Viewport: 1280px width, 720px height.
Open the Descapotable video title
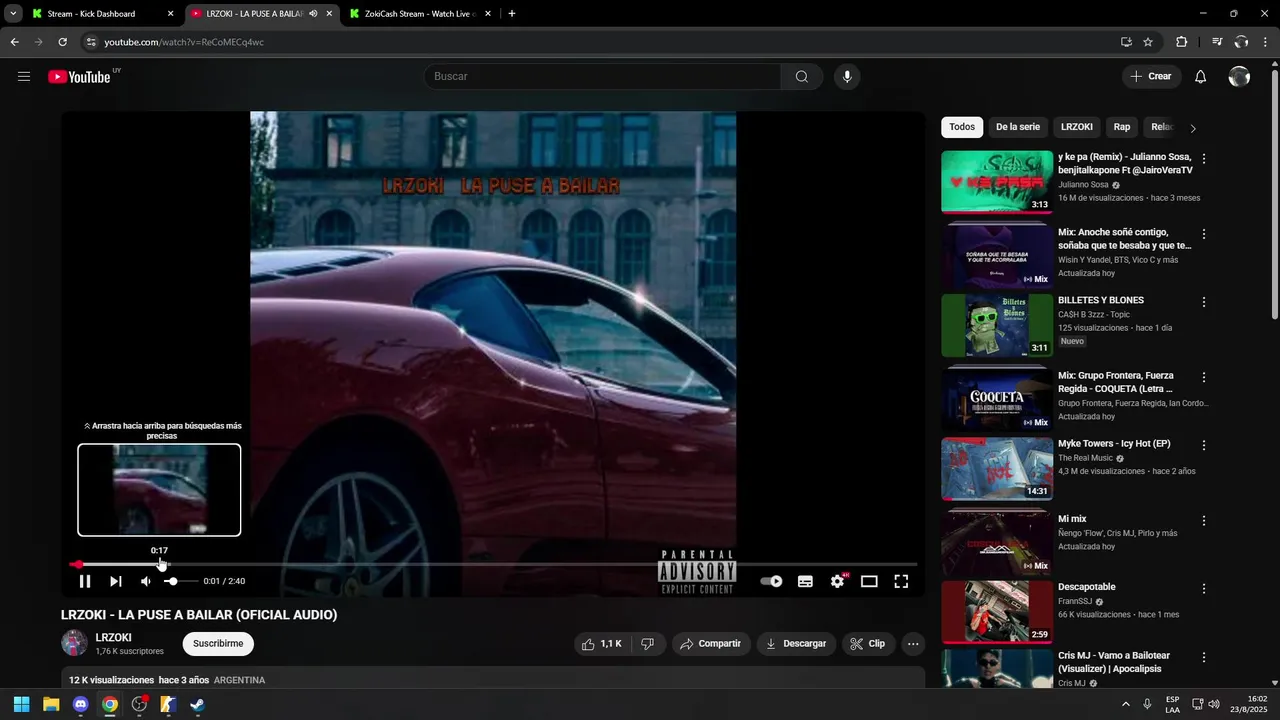pyautogui.click(x=1087, y=587)
